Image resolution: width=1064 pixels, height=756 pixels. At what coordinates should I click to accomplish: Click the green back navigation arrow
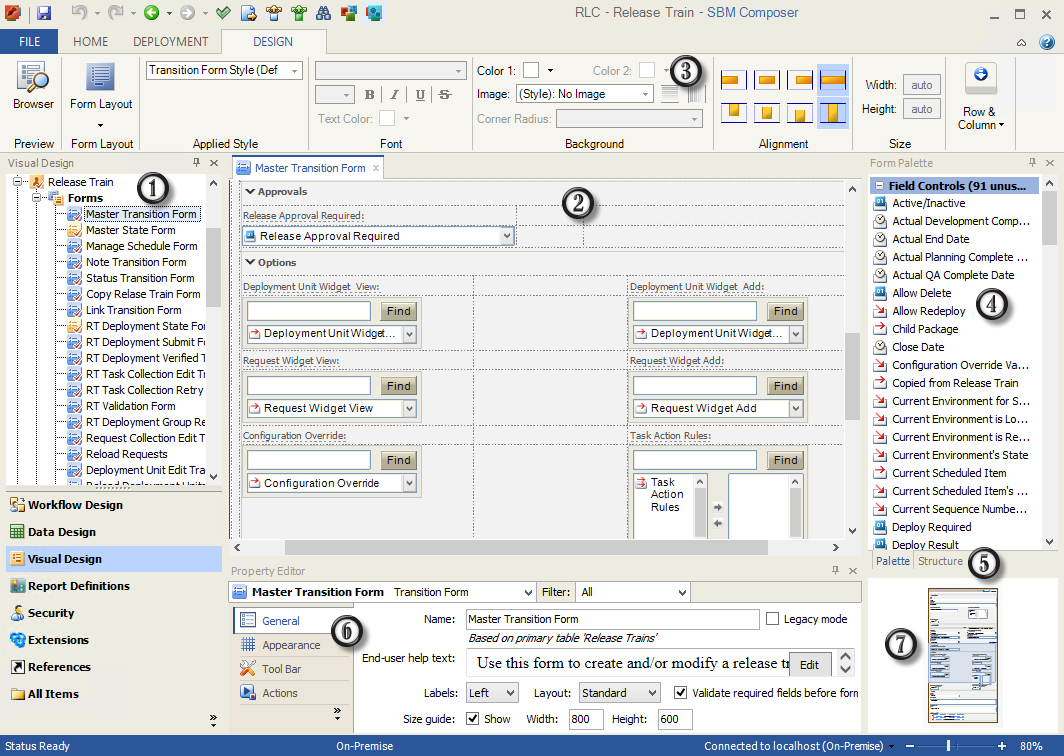151,13
